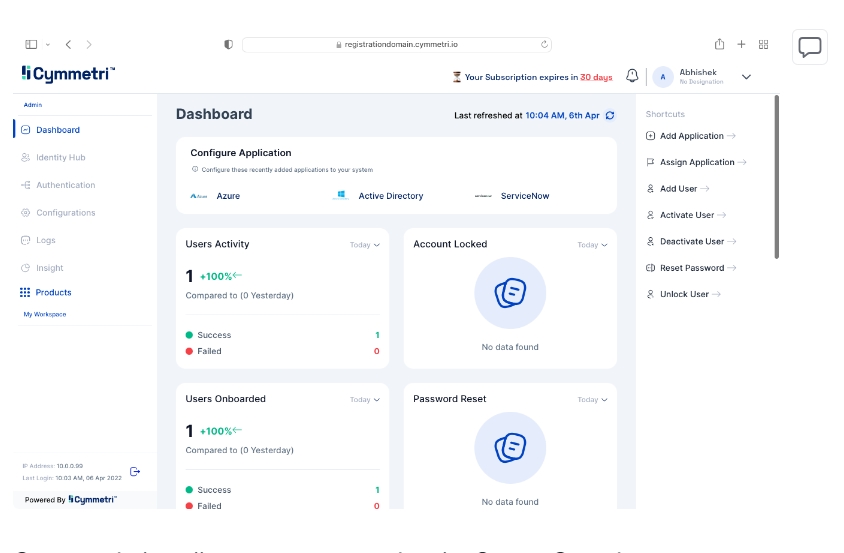Click the browser share icon
Viewport: 844px width, 553px height.
point(719,44)
